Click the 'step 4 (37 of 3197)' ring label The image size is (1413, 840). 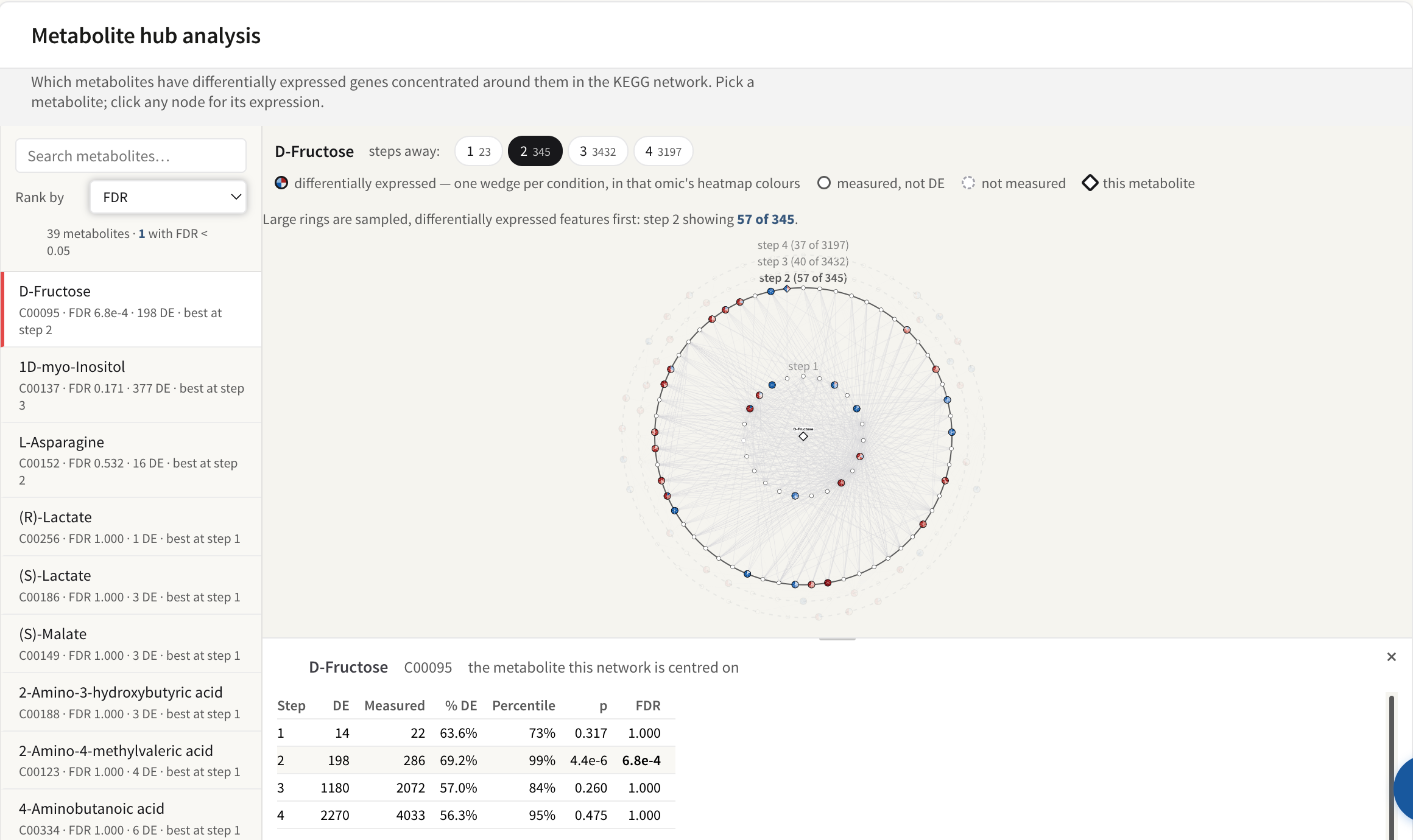(x=803, y=245)
